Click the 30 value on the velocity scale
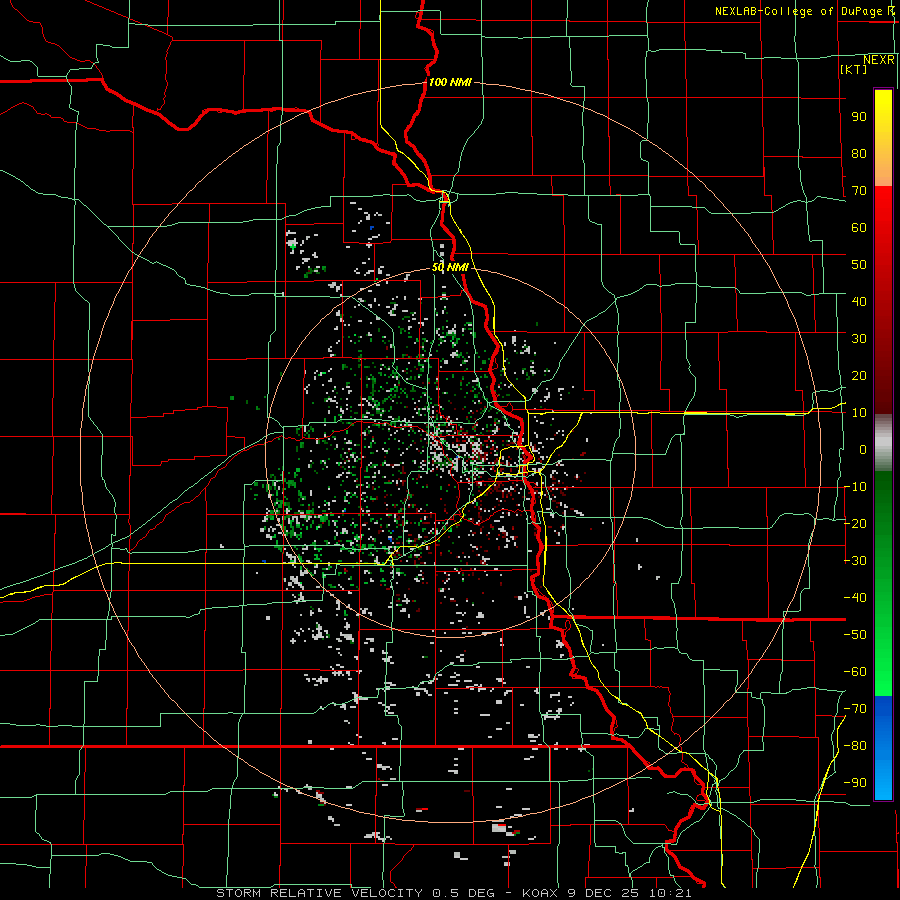 (859, 339)
